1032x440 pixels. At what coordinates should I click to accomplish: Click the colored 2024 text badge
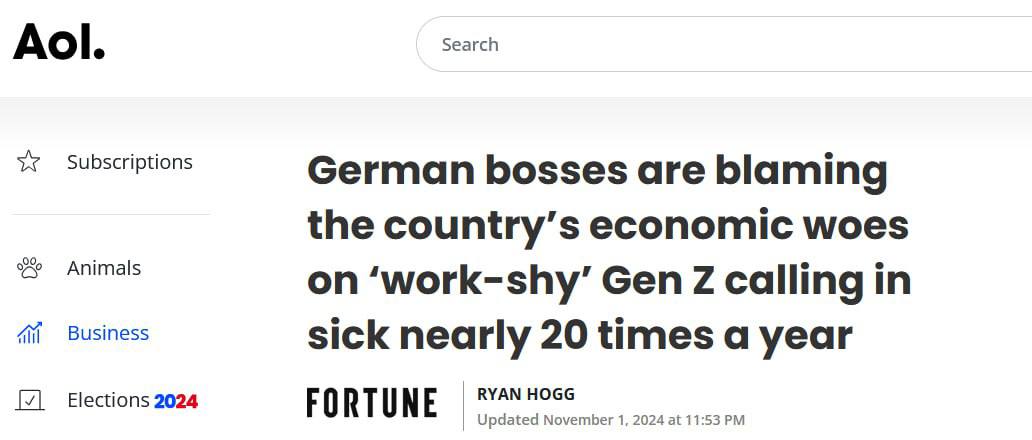pyautogui.click(x=176, y=401)
